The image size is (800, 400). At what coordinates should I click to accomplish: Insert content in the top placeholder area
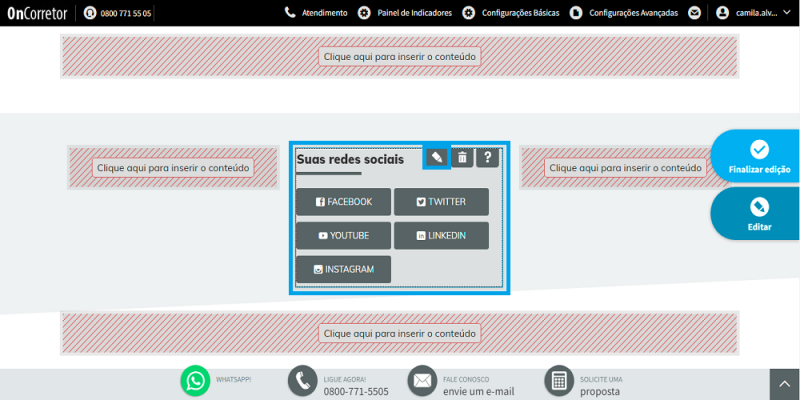[x=399, y=56]
